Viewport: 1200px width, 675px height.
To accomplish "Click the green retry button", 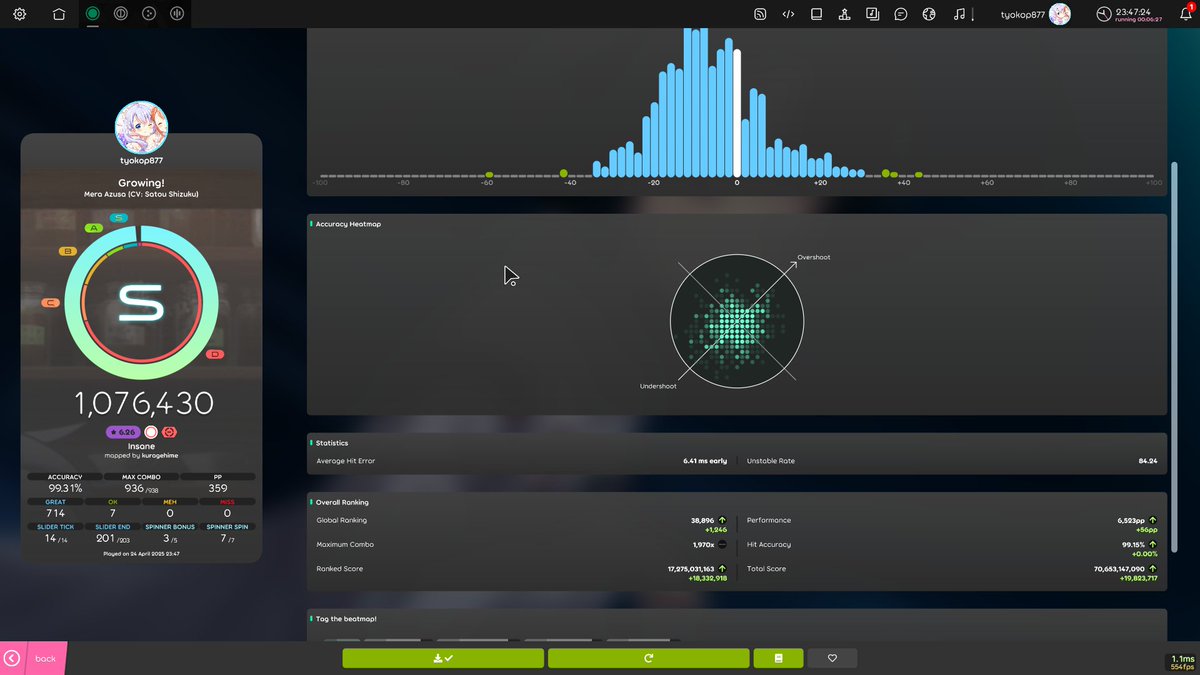I will point(648,658).
